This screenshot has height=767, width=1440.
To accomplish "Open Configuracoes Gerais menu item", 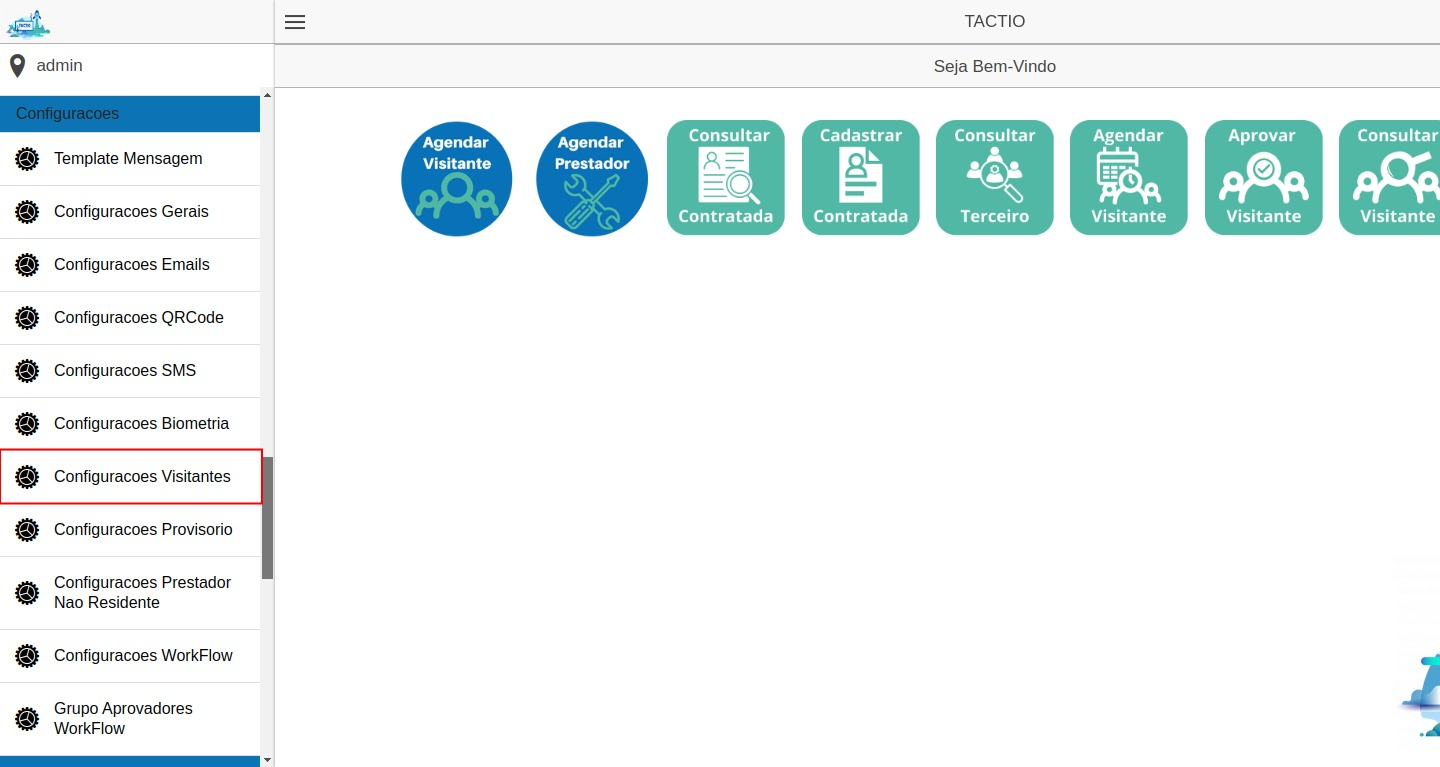I will 131,212.
